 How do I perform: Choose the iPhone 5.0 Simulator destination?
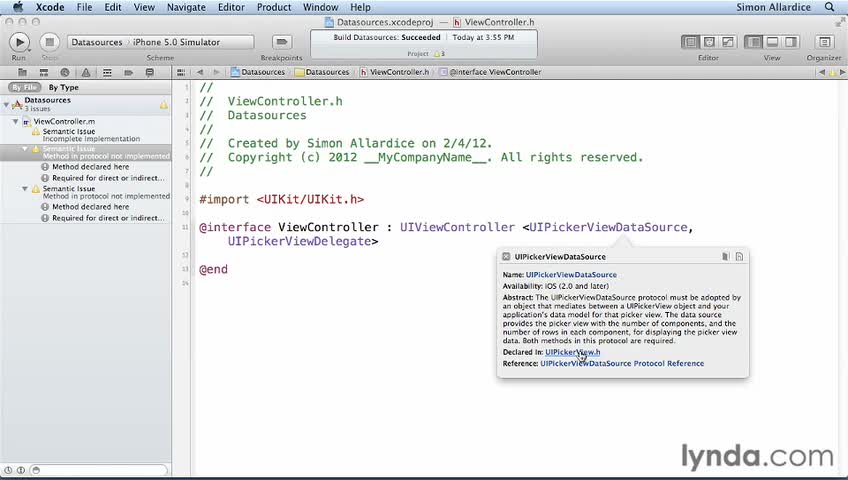click(x=177, y=42)
